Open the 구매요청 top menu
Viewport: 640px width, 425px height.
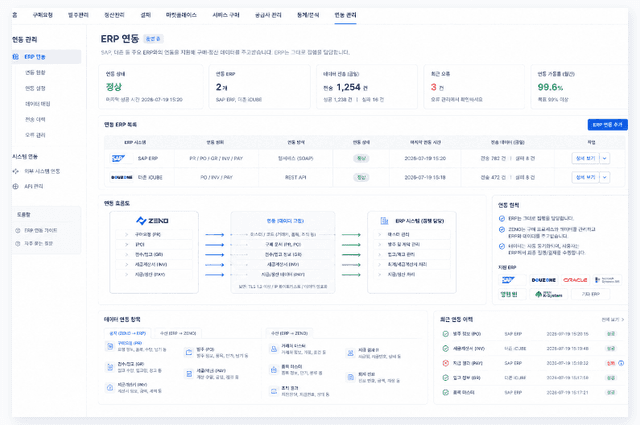[x=42, y=15]
